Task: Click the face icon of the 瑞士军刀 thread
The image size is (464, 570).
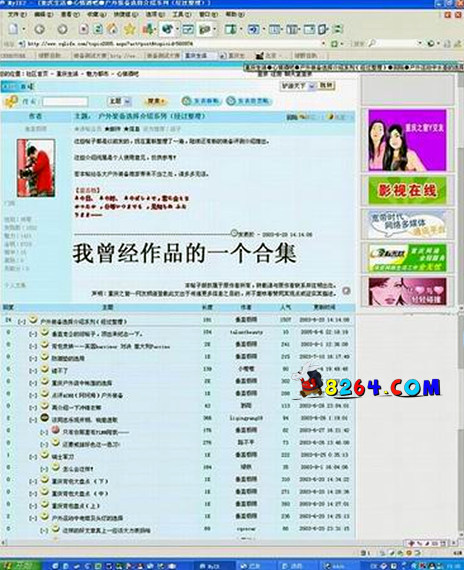Action: click(x=44, y=455)
